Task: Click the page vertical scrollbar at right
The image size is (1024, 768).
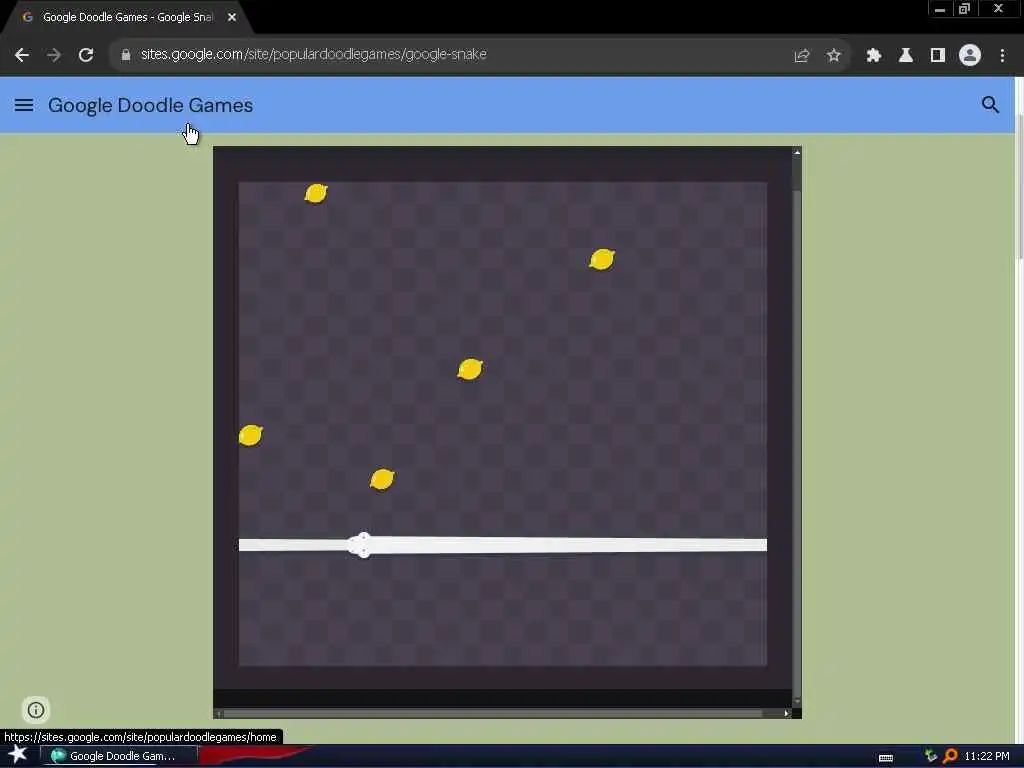Action: pos(1019,189)
